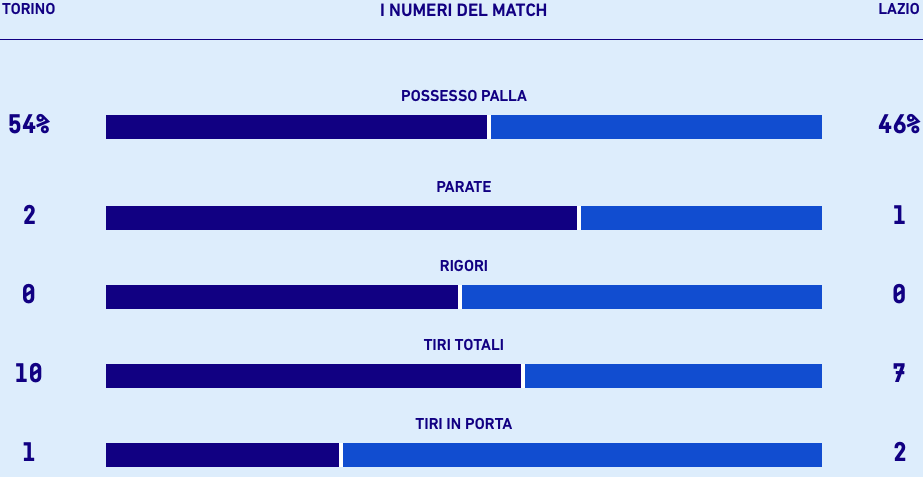Select Torino's 54% possession value

[29, 125]
